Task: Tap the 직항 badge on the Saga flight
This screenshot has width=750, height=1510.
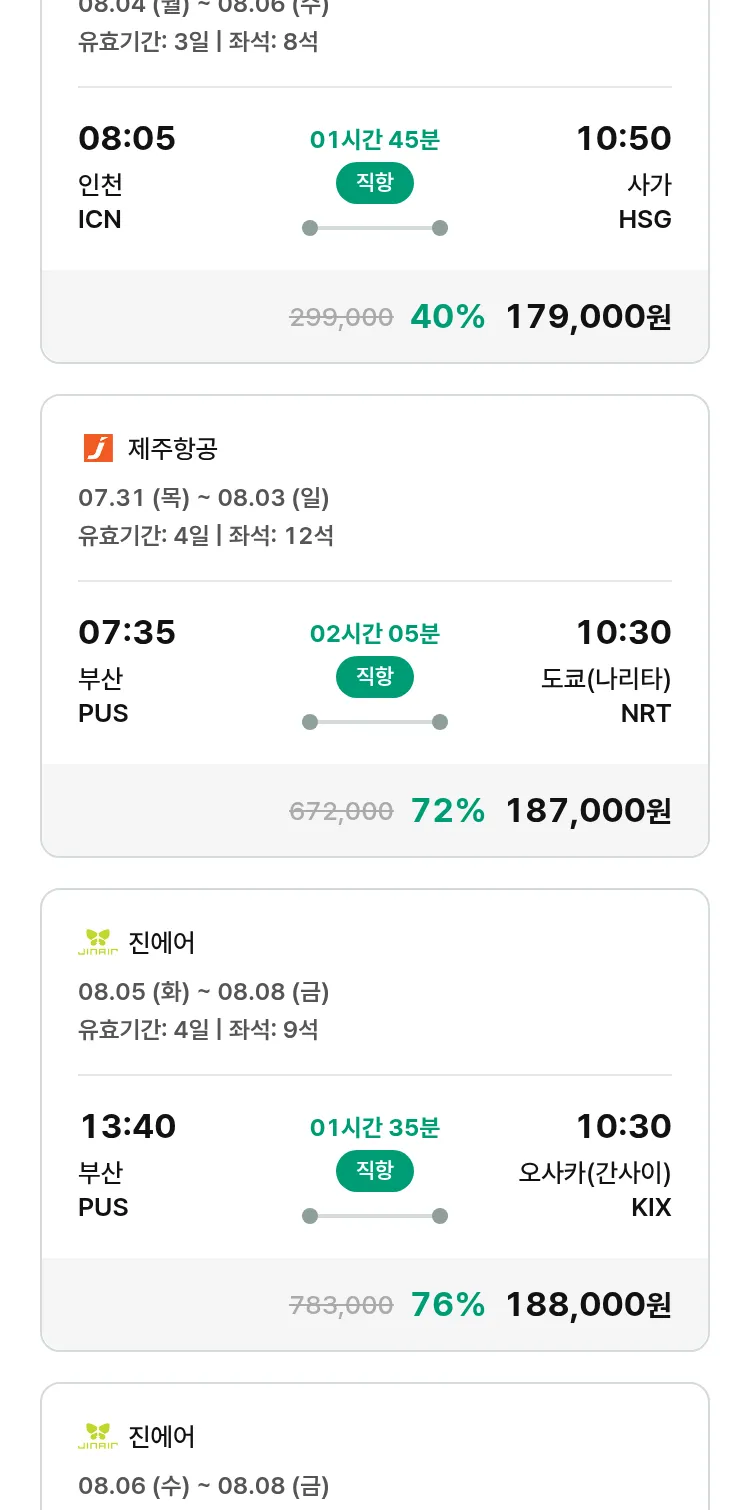Action: click(x=374, y=183)
